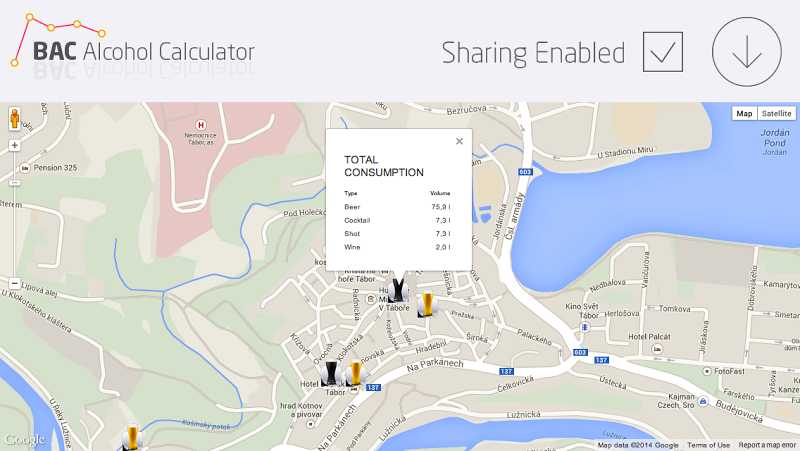The width and height of the screenshot is (800, 451).
Task: Zoom in with the plus button
Action: (x=15, y=145)
